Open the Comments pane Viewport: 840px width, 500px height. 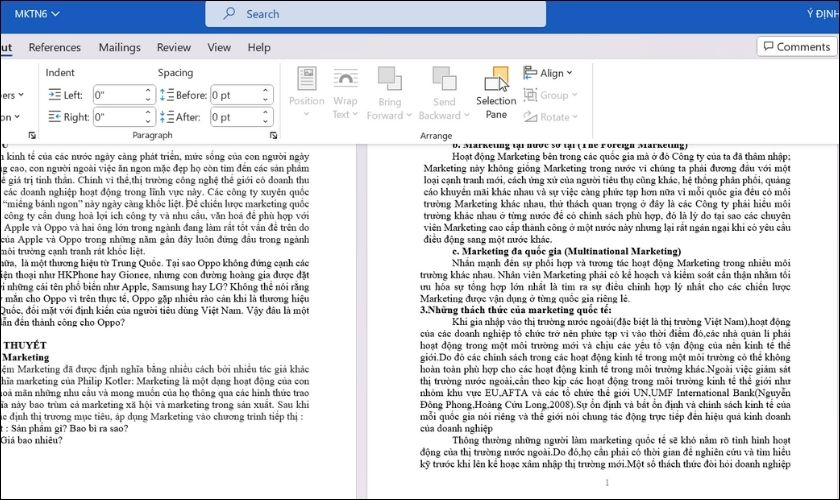pyautogui.click(x=797, y=47)
